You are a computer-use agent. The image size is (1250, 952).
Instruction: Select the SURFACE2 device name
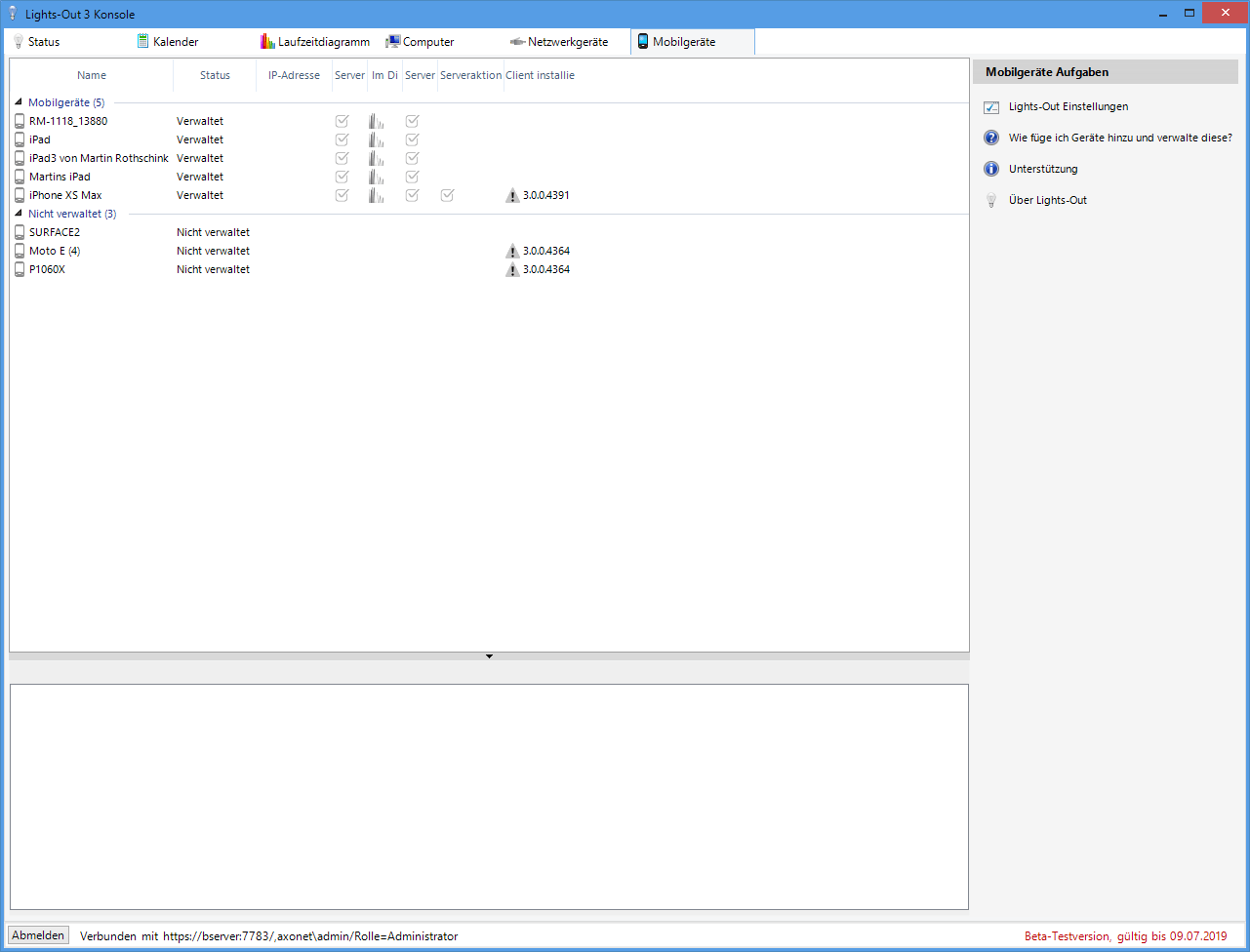tap(55, 232)
